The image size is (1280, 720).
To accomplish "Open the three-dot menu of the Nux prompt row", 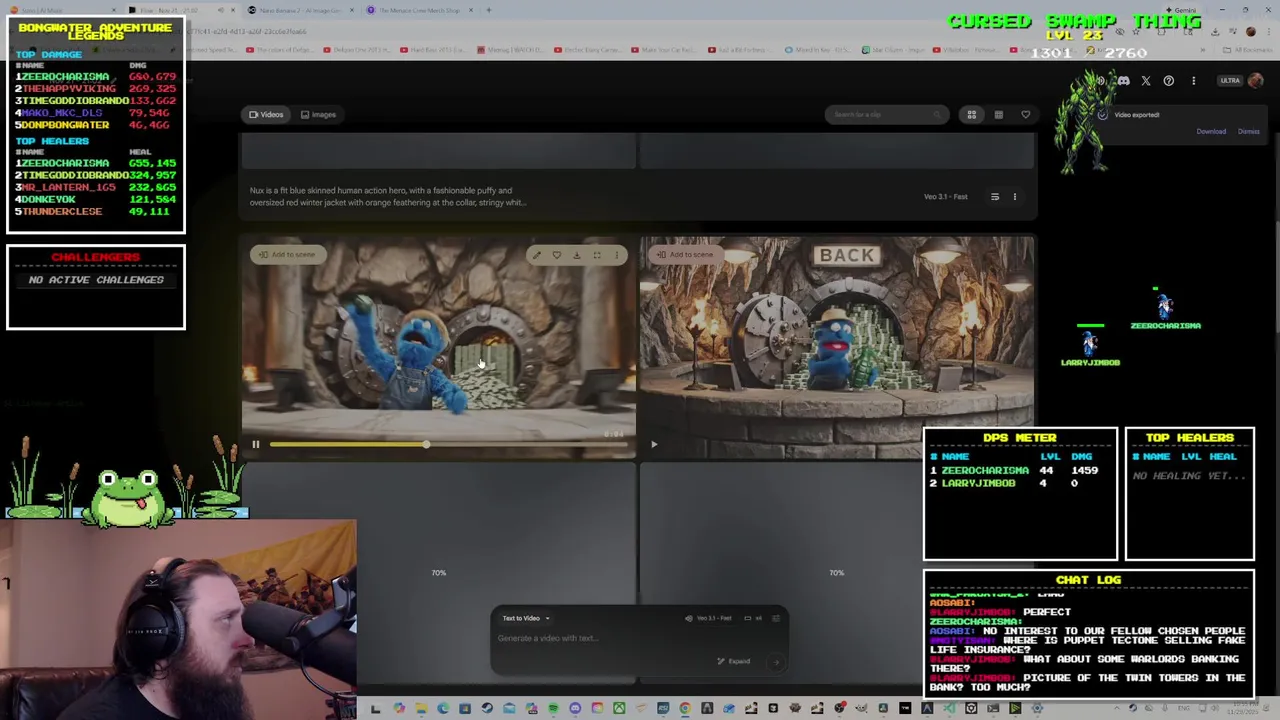I will [1015, 197].
